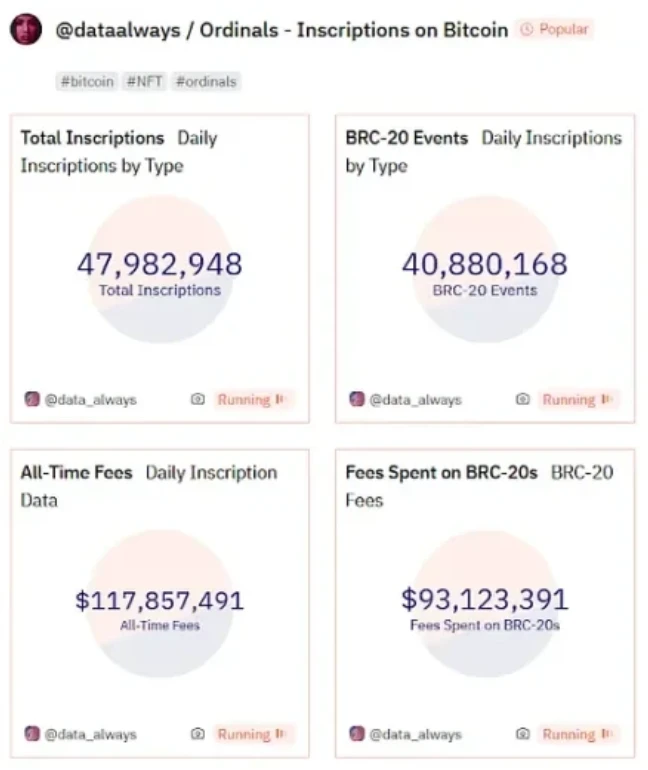
Task: Click author avatar in BRC-20 Events card
Action: click(x=357, y=399)
